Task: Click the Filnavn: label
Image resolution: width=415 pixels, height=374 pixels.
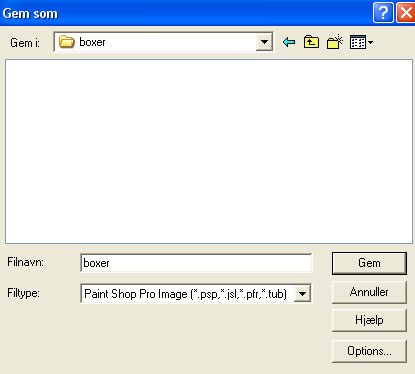Action: point(26,262)
